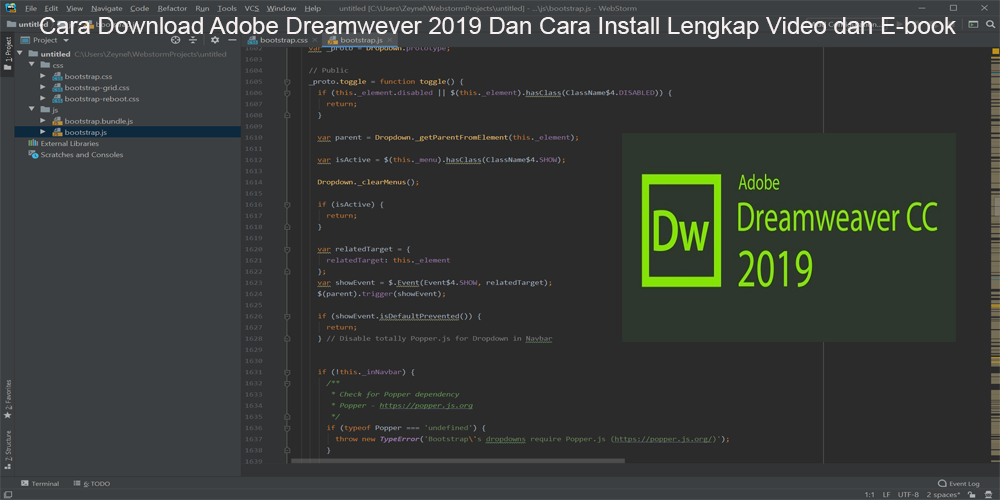Click the run-anything icon beside the search magnifier
Viewport: 1000px width, 500px height.
coord(973,24)
